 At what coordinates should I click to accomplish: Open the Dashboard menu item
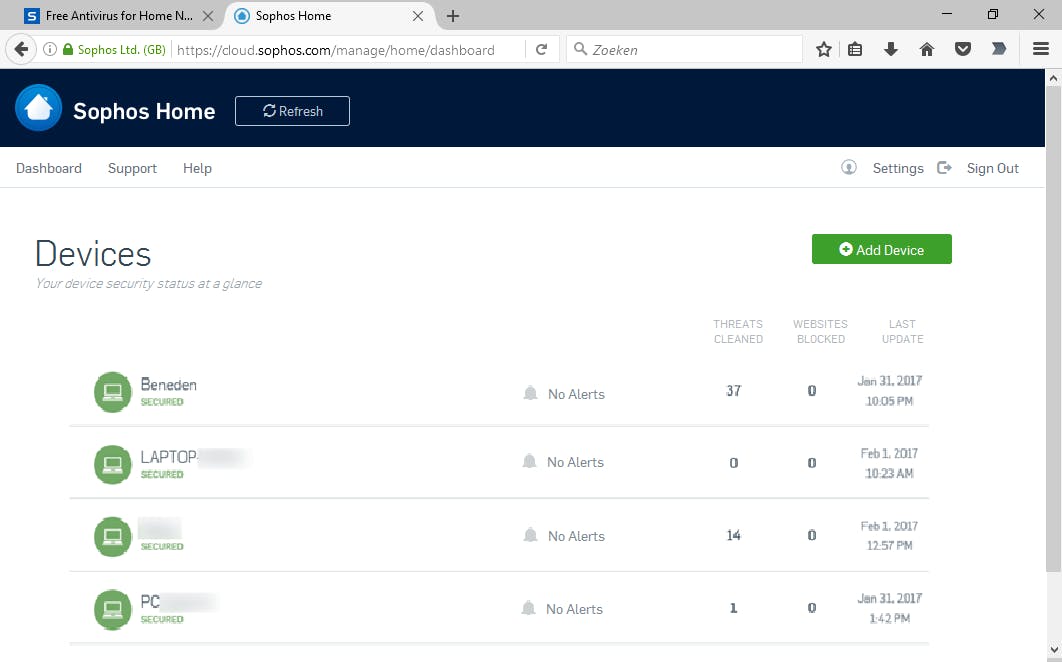coord(49,168)
